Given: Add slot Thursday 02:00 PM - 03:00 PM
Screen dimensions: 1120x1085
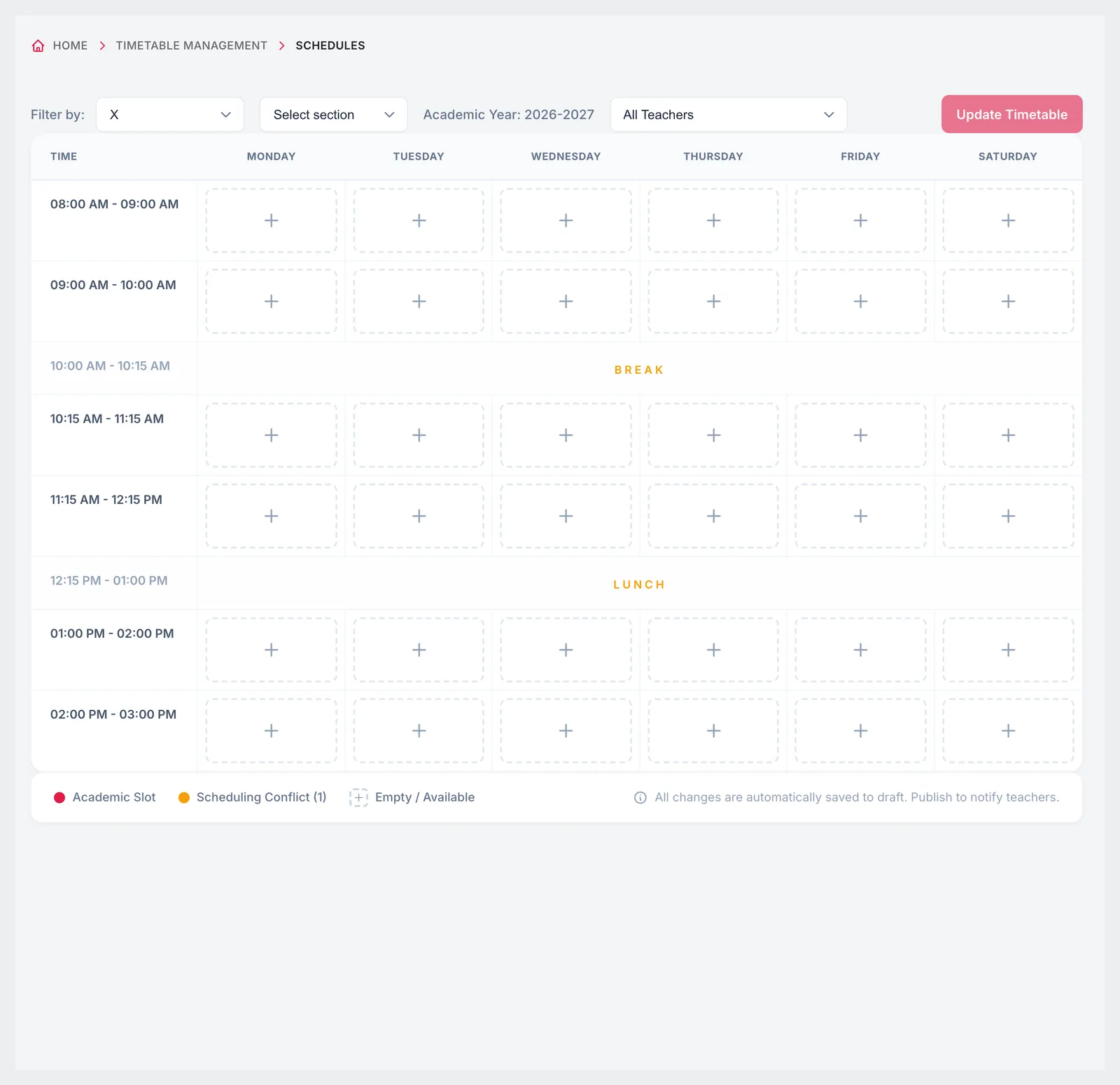Looking at the screenshot, I should pos(713,731).
